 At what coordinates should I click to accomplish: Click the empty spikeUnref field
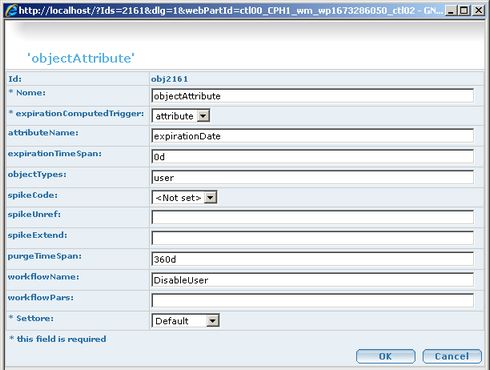tap(313, 217)
